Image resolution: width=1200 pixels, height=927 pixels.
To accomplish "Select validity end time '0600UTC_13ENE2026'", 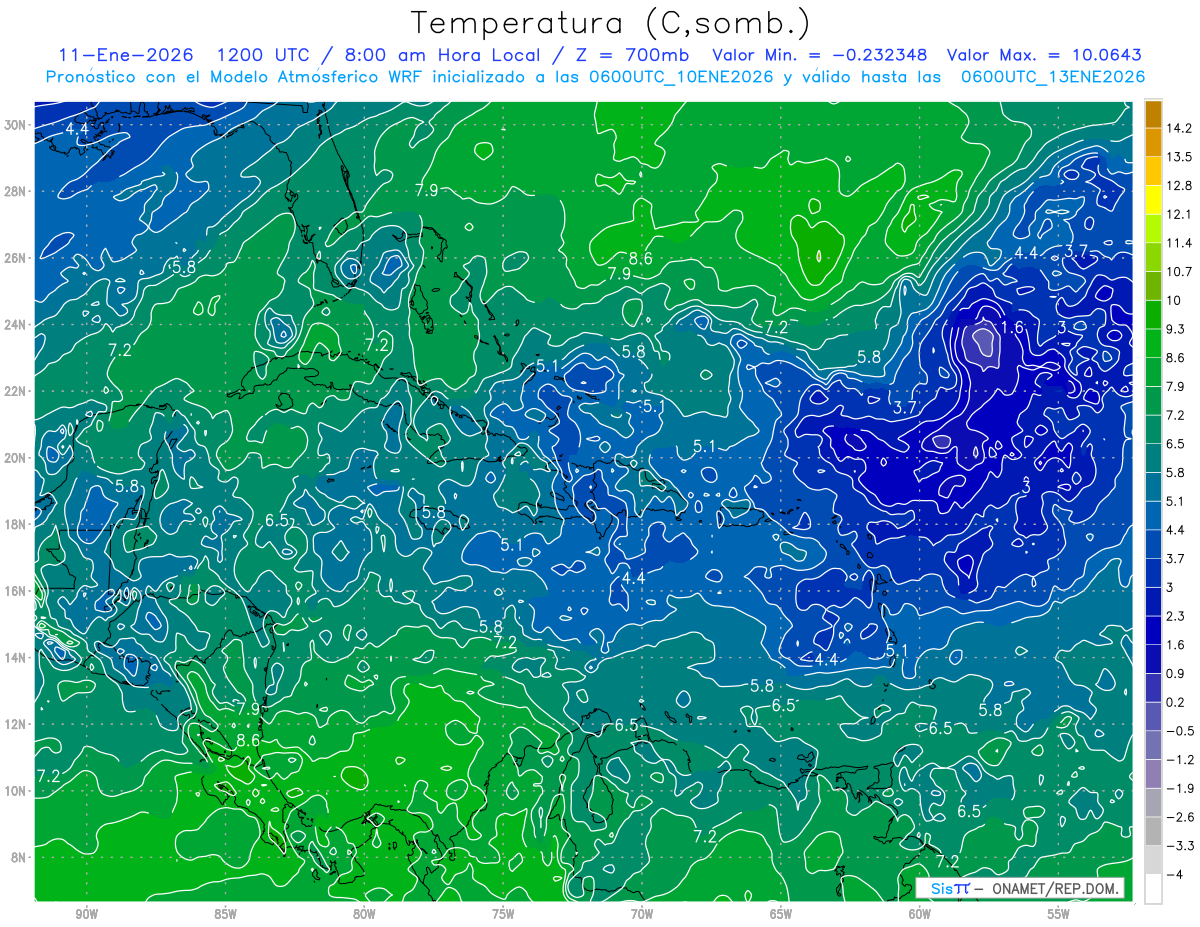I will pos(1053,77).
